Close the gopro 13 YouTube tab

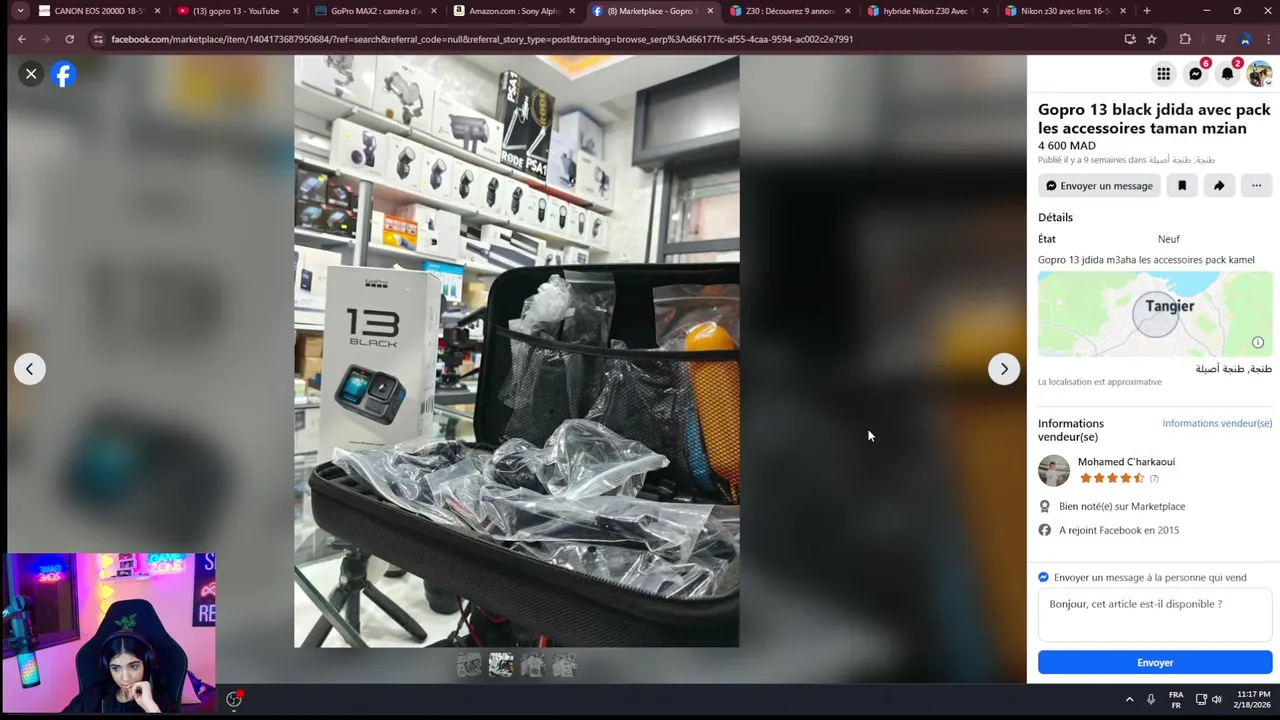[x=295, y=11]
